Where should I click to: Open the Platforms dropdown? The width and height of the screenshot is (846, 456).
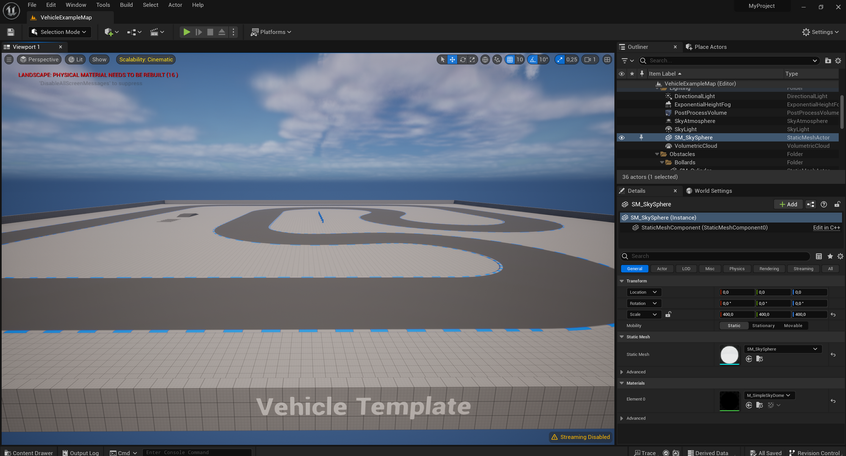tap(272, 32)
